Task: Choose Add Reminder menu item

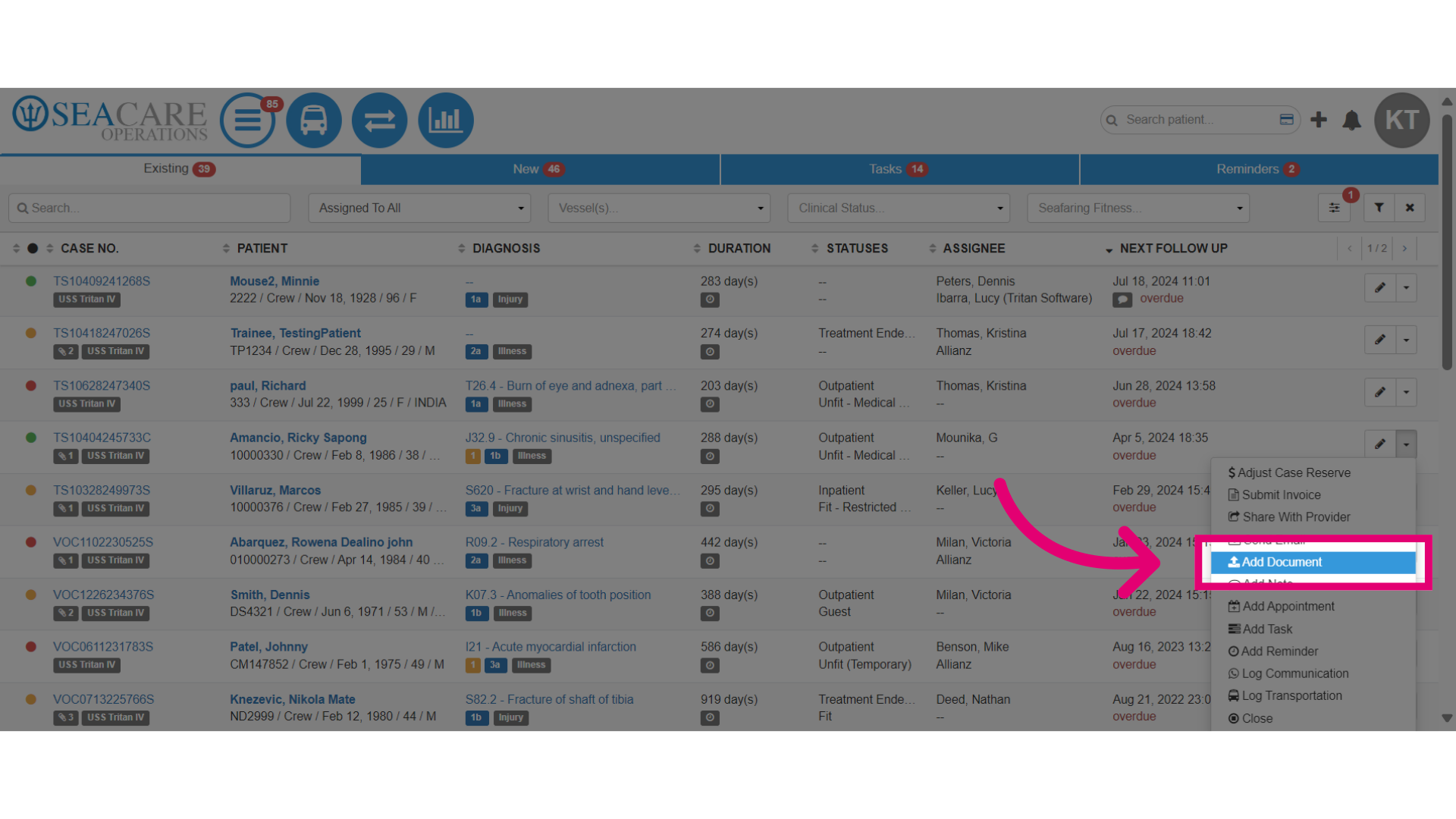Action: [x=1313, y=651]
